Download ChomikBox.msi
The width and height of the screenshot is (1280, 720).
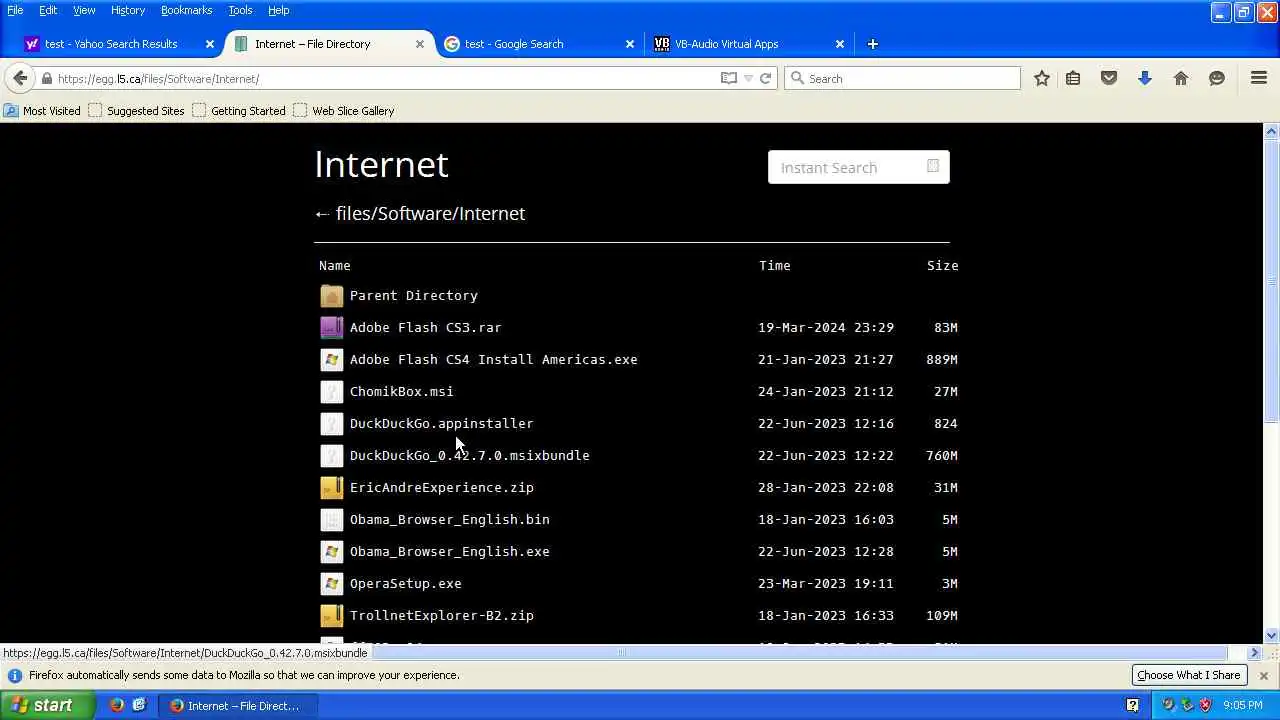401,391
